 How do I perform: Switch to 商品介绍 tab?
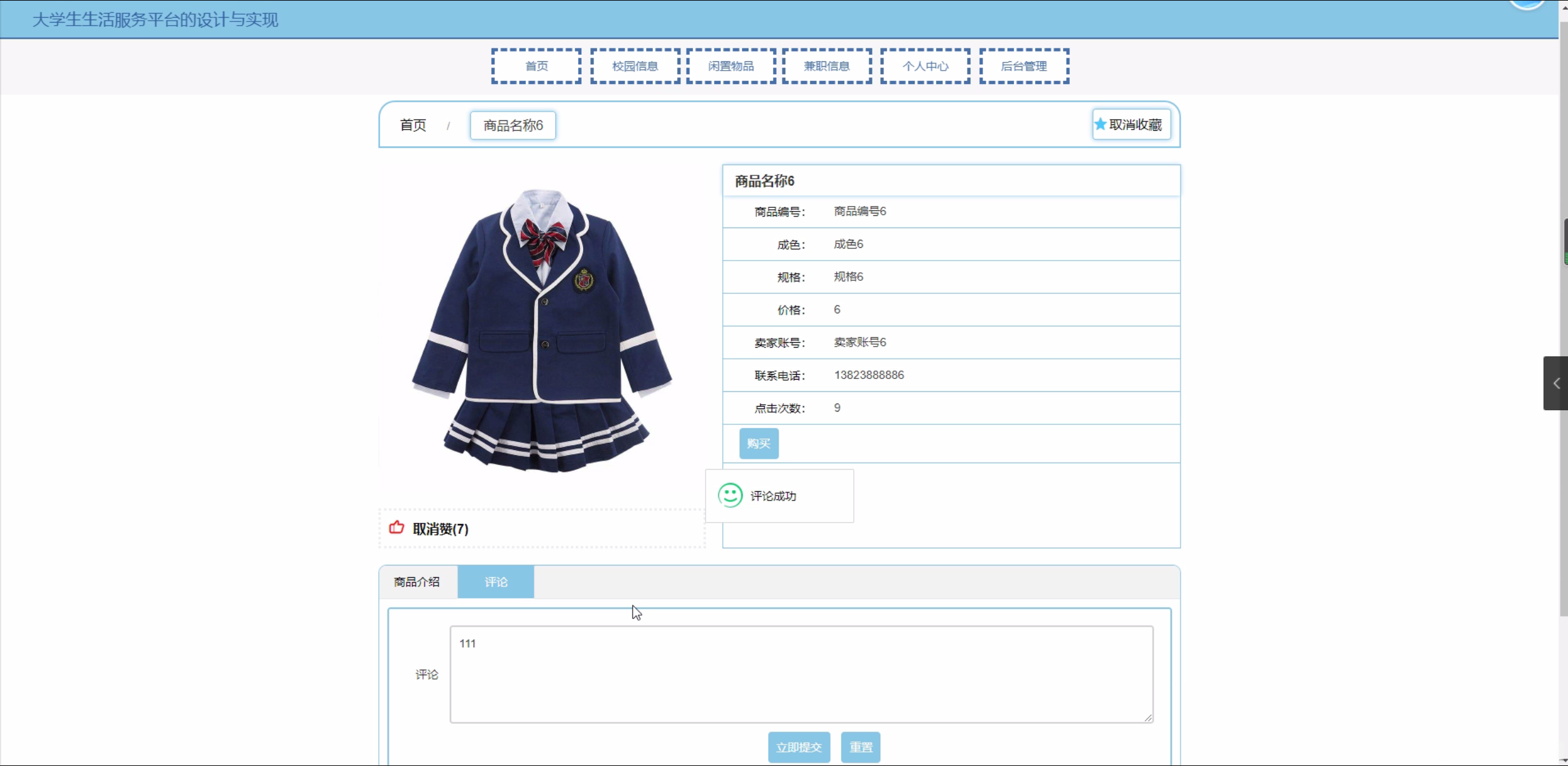[417, 581]
